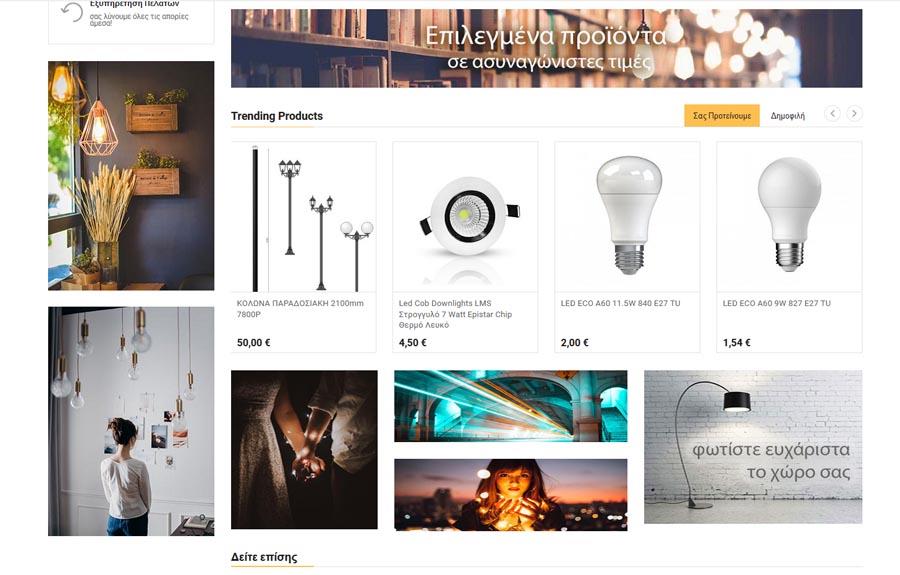The width and height of the screenshot is (900, 575).
Task: Click the copper cage pendant lamp sidebar image
Action: click(131, 176)
